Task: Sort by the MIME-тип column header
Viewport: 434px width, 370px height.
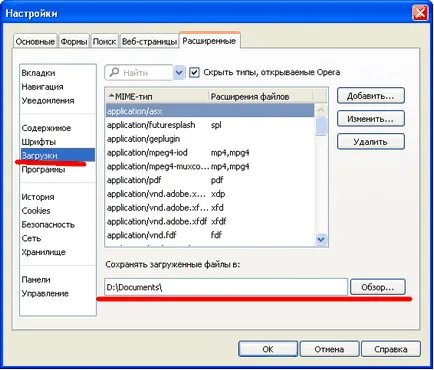Action: tap(157, 96)
